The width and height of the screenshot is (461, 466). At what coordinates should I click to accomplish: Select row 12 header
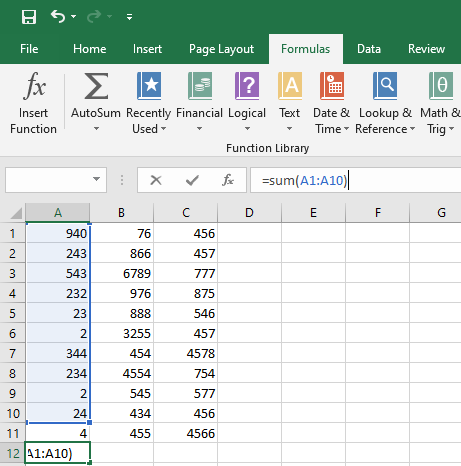click(13, 453)
